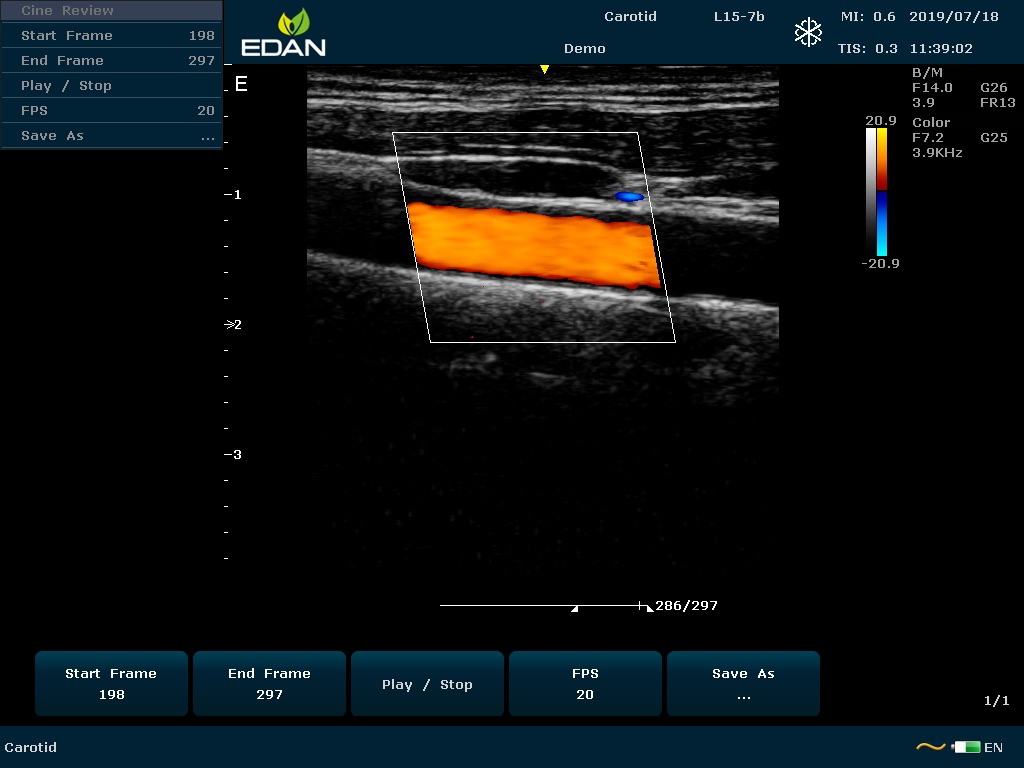
Task: Click the E orientation marker beside the image
Action: point(241,84)
